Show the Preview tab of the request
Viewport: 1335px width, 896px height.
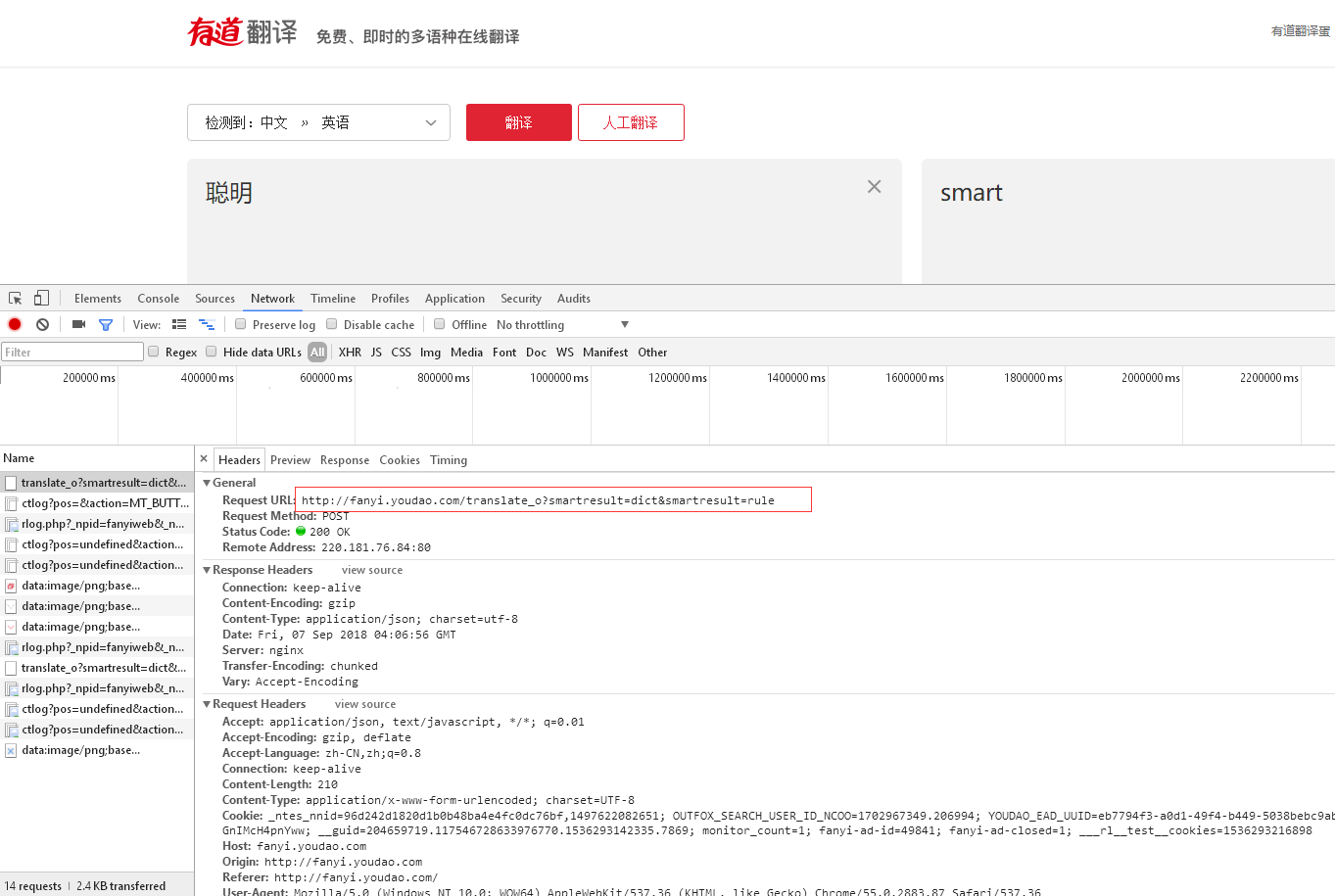click(x=290, y=460)
